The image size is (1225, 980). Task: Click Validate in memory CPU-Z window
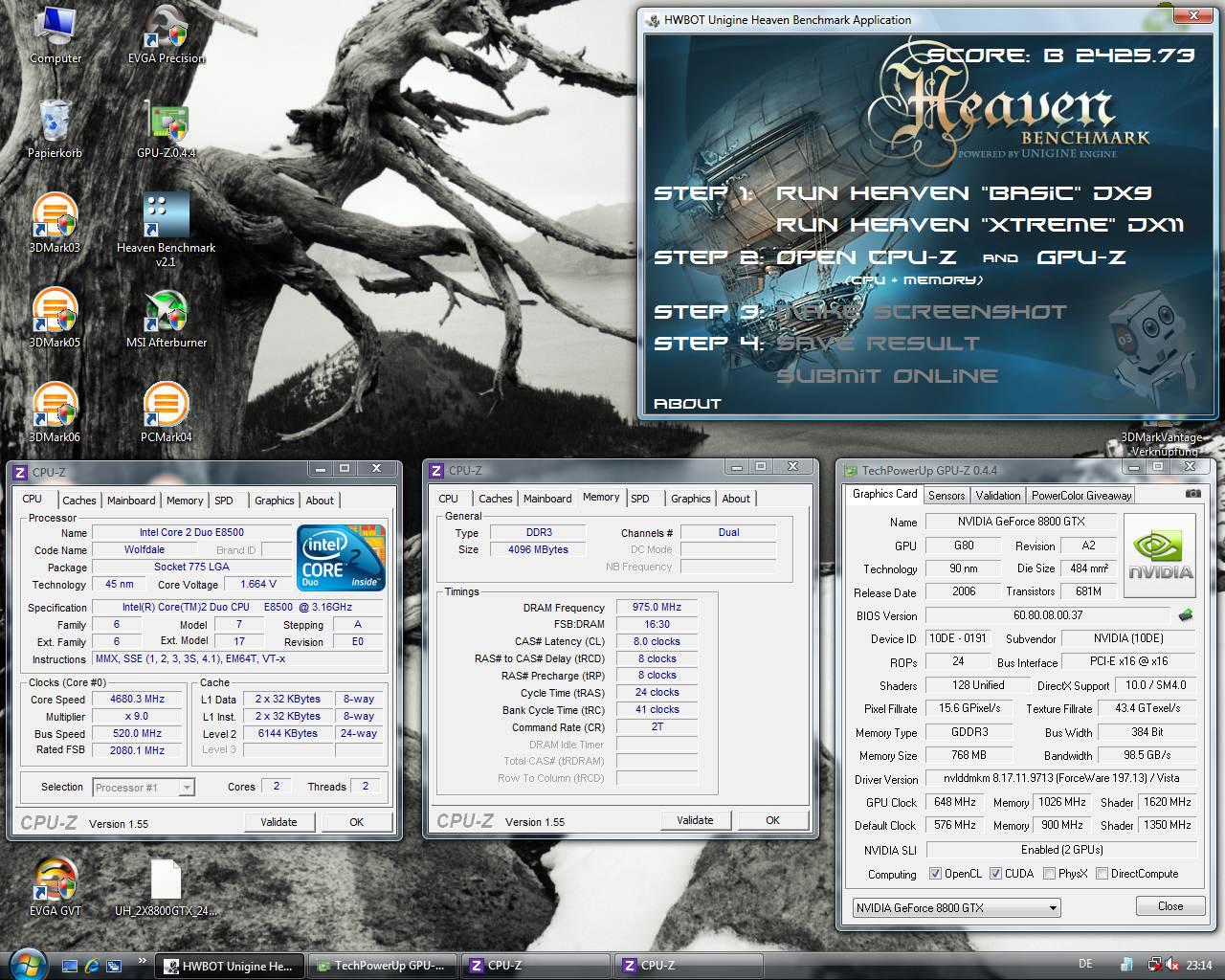[695, 820]
